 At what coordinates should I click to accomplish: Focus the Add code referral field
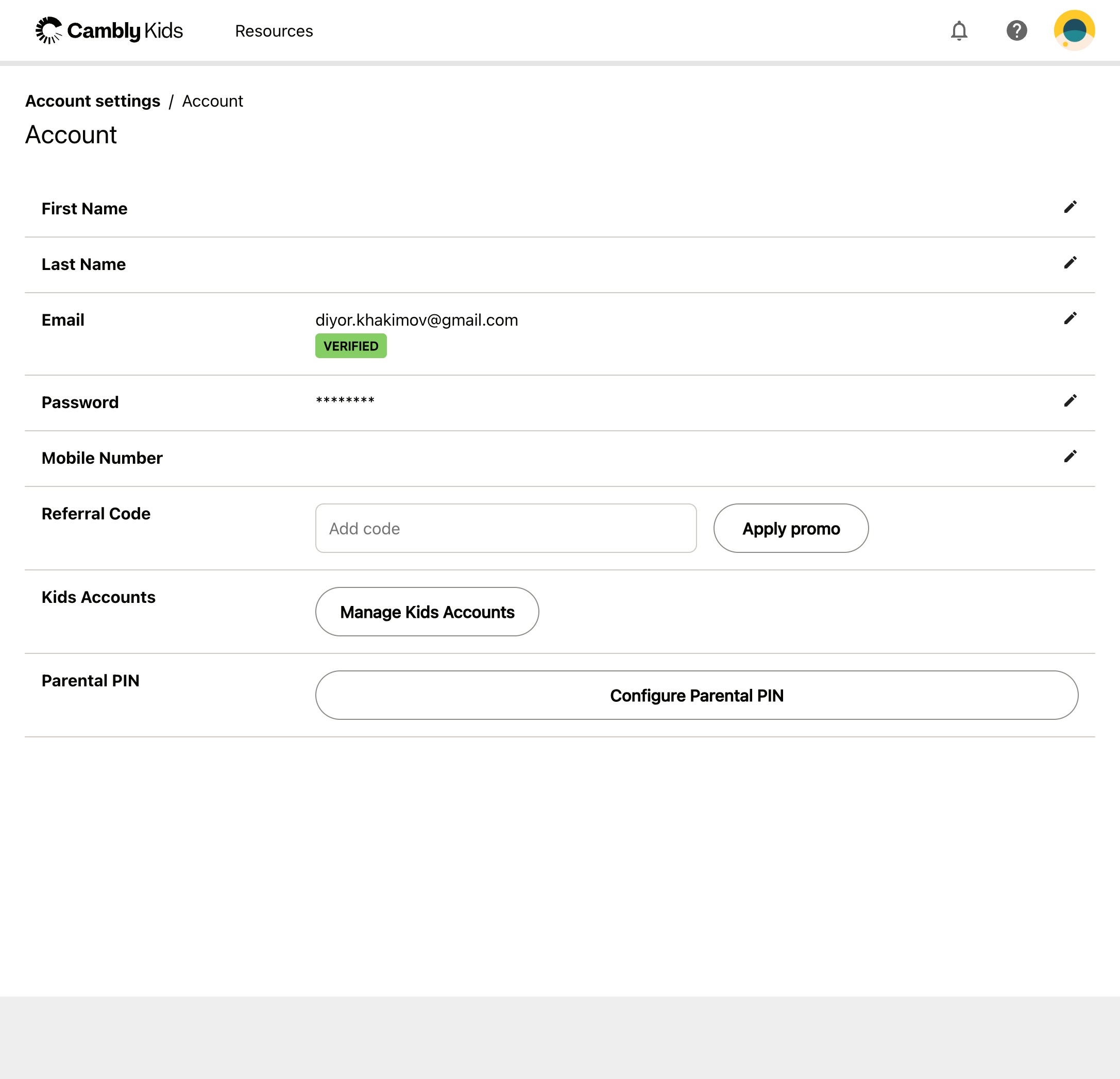(x=505, y=528)
